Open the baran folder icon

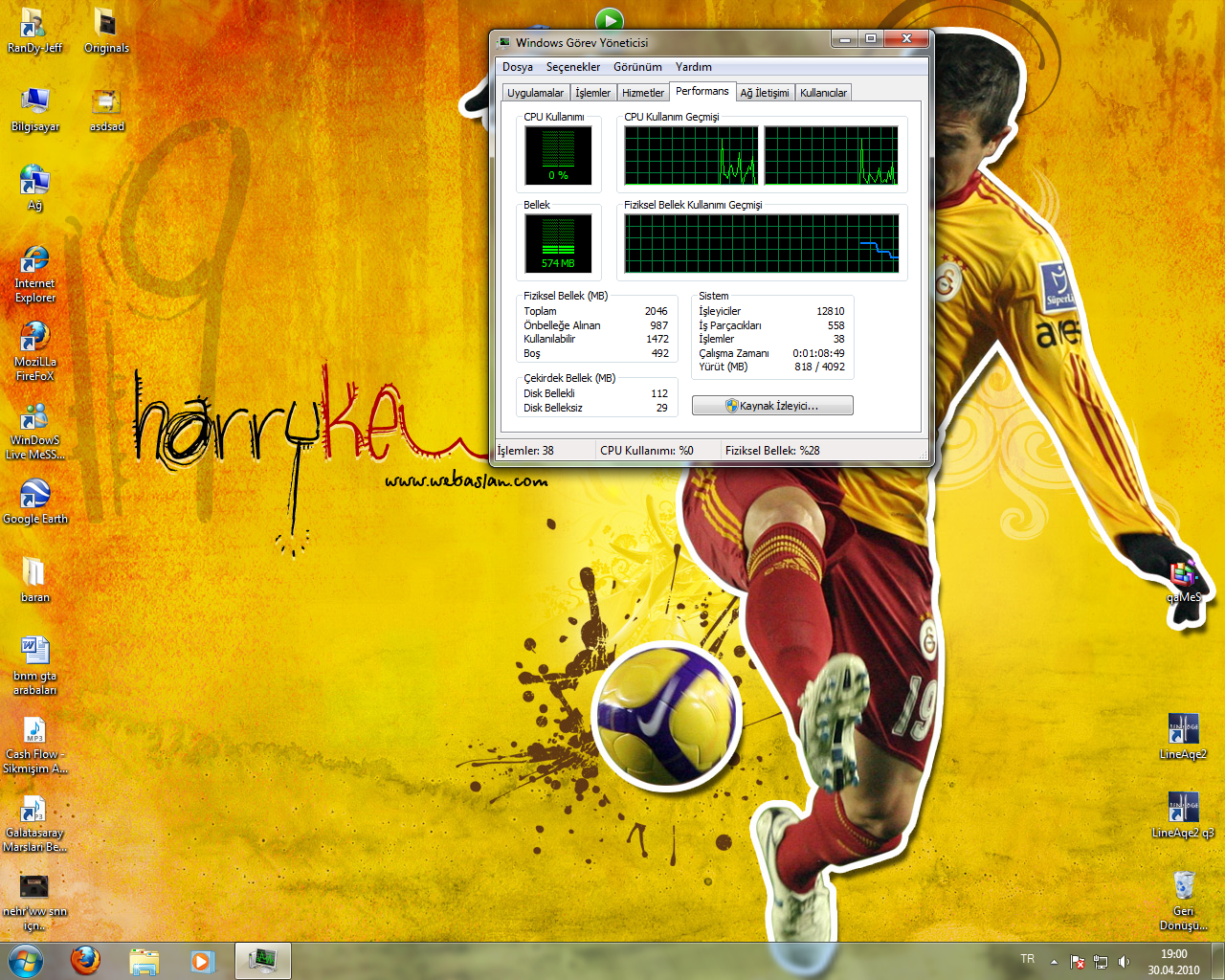click(x=34, y=581)
